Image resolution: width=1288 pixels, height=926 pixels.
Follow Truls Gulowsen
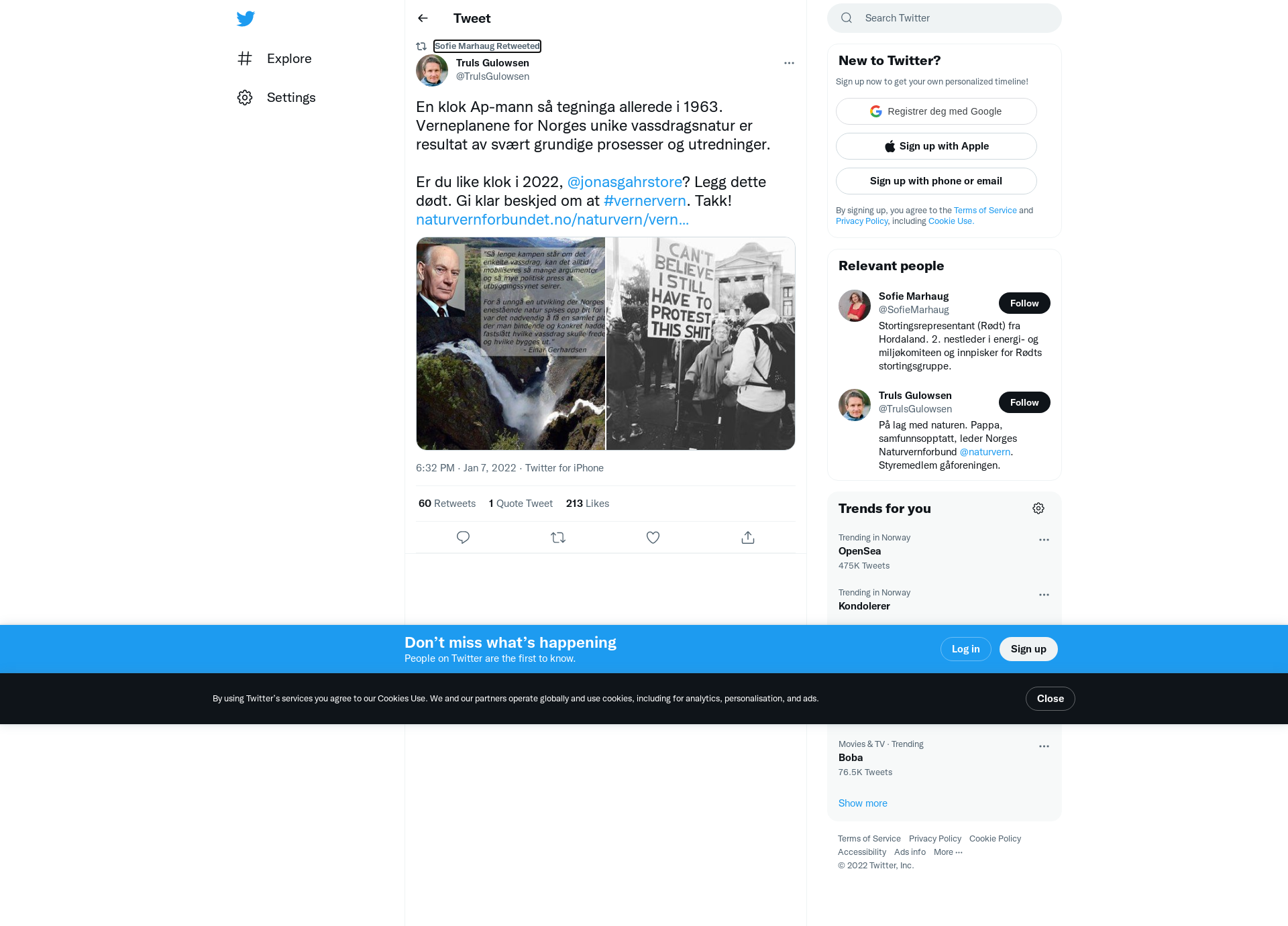(x=1024, y=402)
